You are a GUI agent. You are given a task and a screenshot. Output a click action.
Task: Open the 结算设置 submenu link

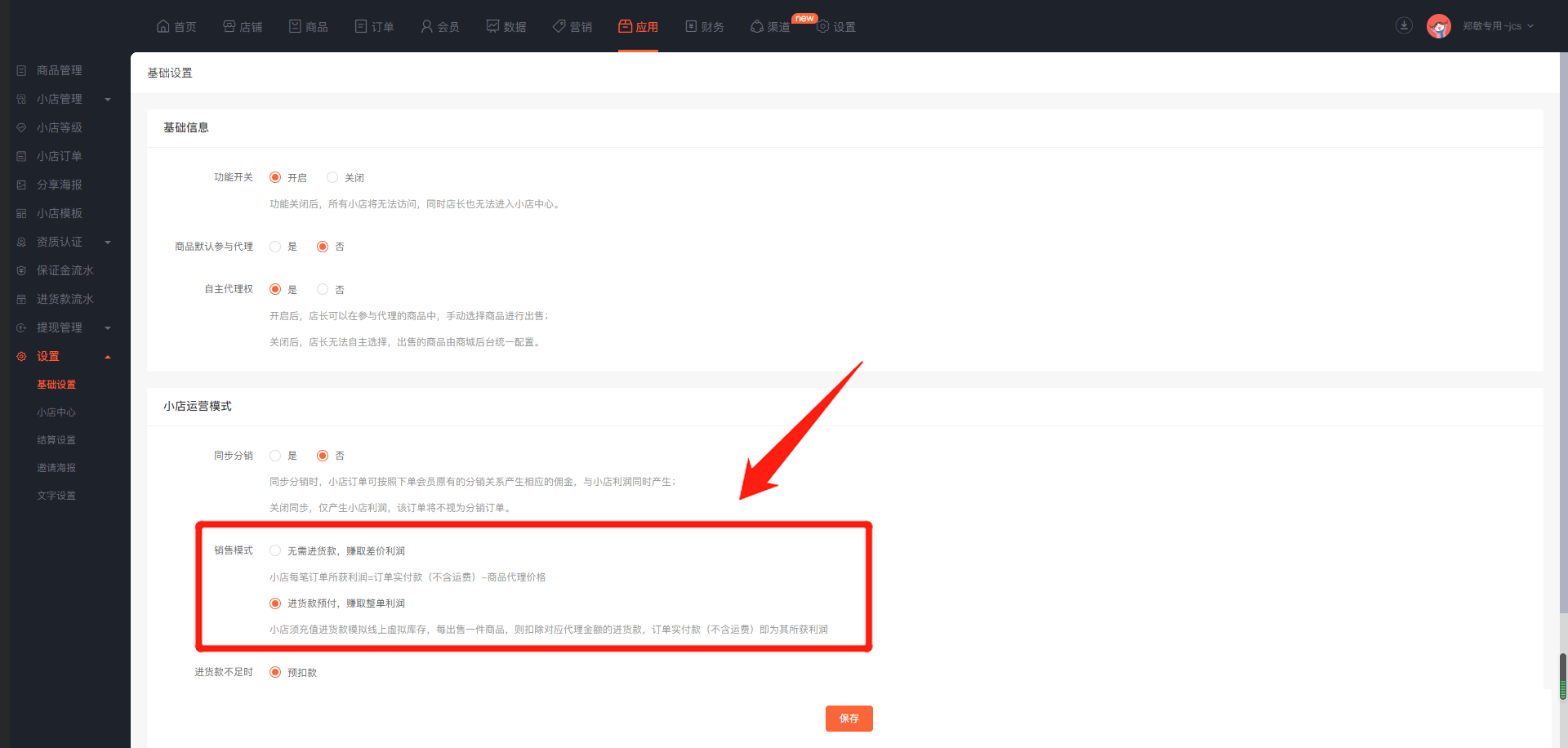[56, 440]
